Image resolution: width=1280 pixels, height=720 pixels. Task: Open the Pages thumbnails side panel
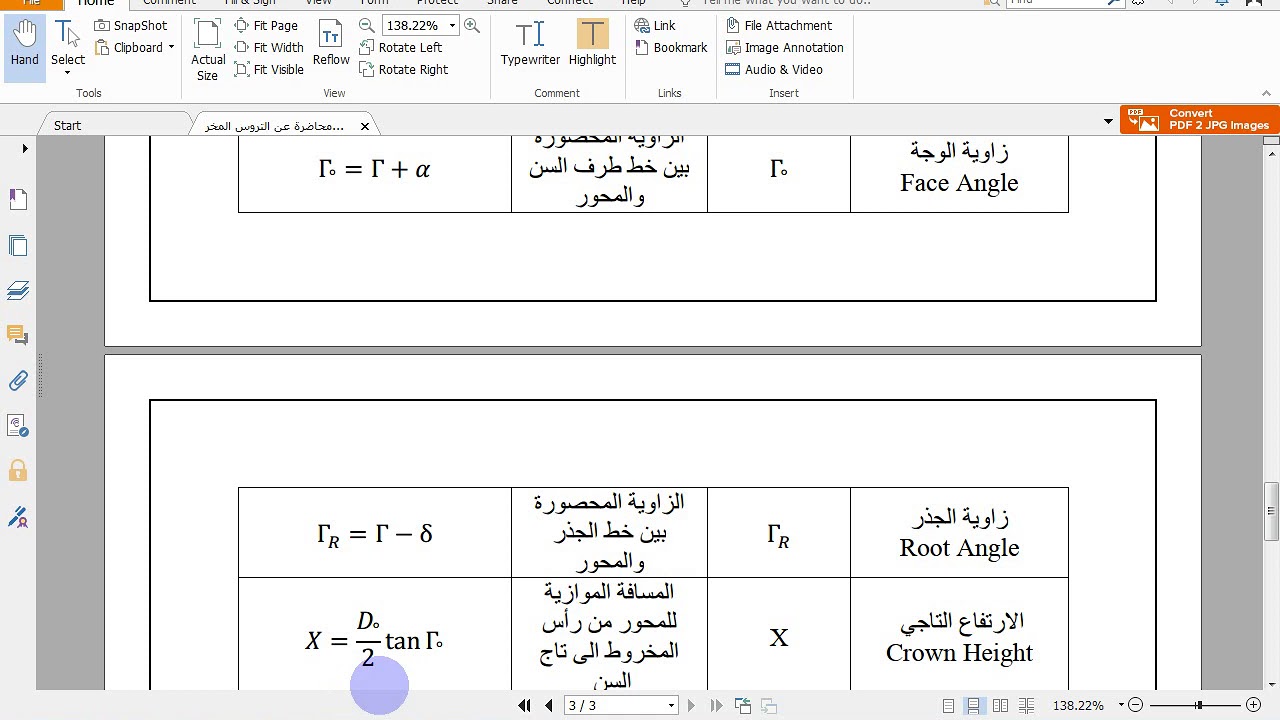18,245
